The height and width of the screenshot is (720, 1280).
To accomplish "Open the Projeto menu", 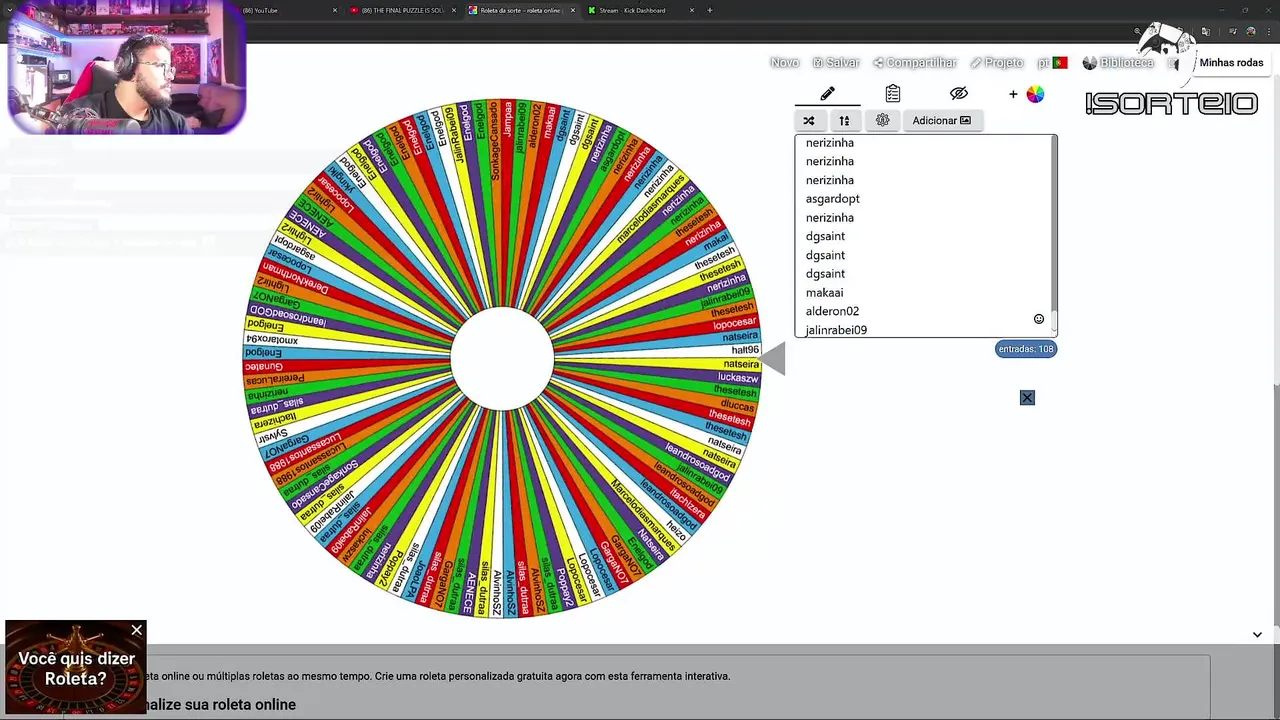I will pyautogui.click(x=997, y=63).
